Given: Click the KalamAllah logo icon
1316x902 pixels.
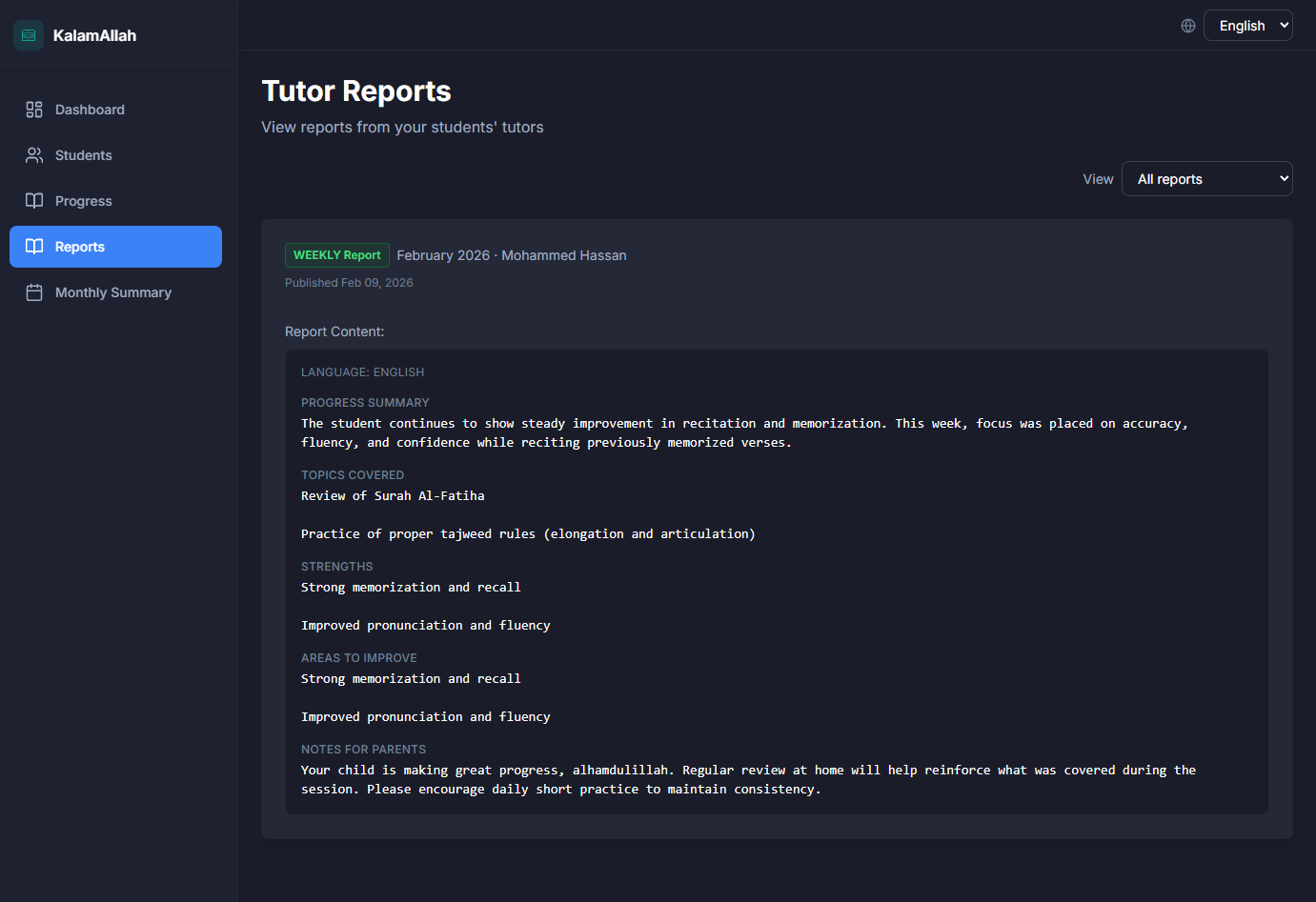Looking at the screenshot, I should [x=29, y=35].
